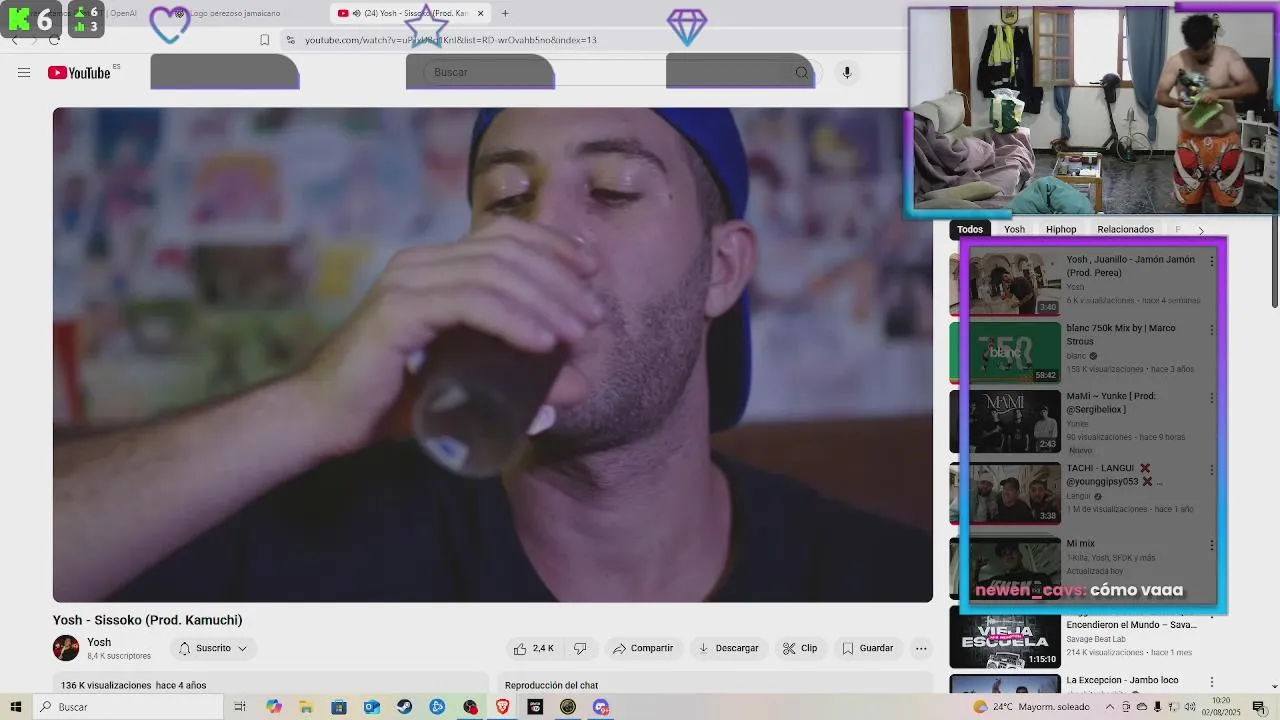1280x720 pixels.
Task: Open 'Mi mix' playlist title
Action: point(1080,544)
